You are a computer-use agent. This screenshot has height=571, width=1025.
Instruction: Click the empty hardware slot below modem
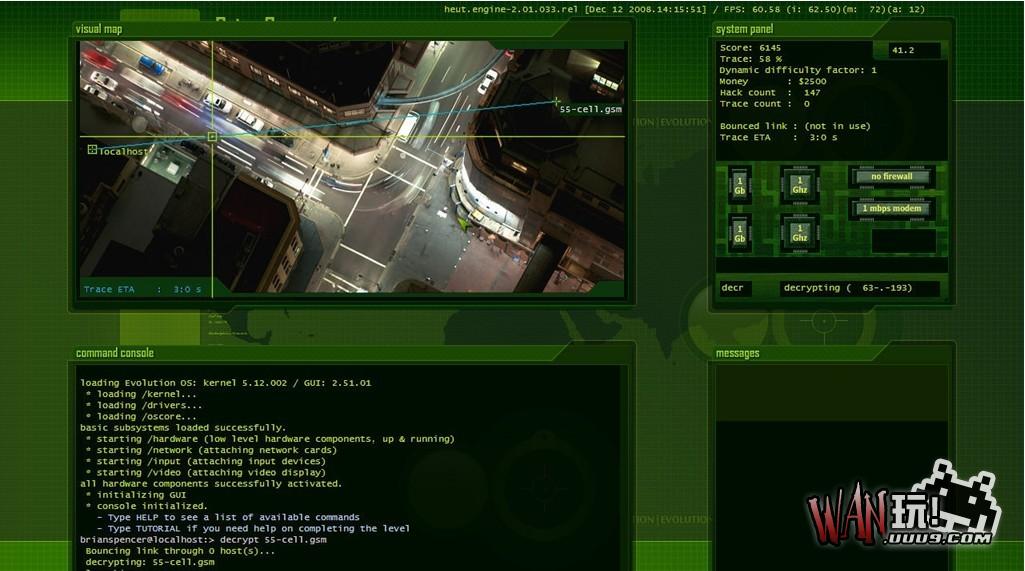point(903,241)
